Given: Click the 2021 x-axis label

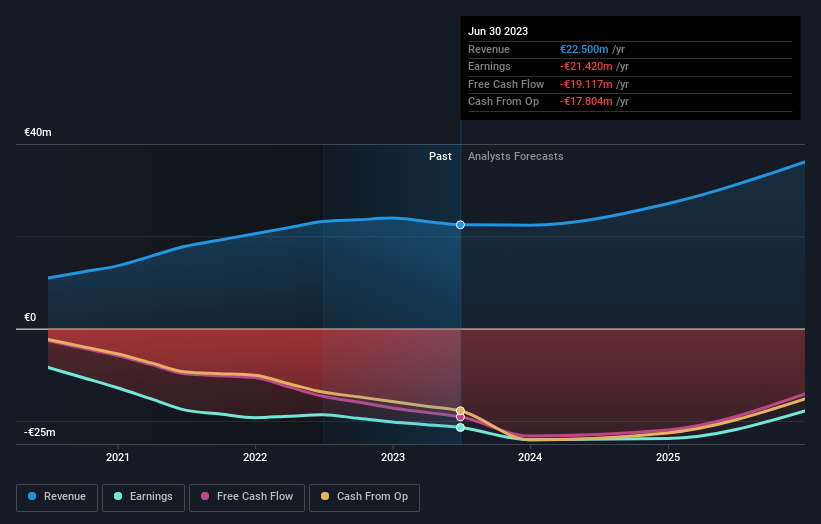Looking at the screenshot, I should [118, 457].
